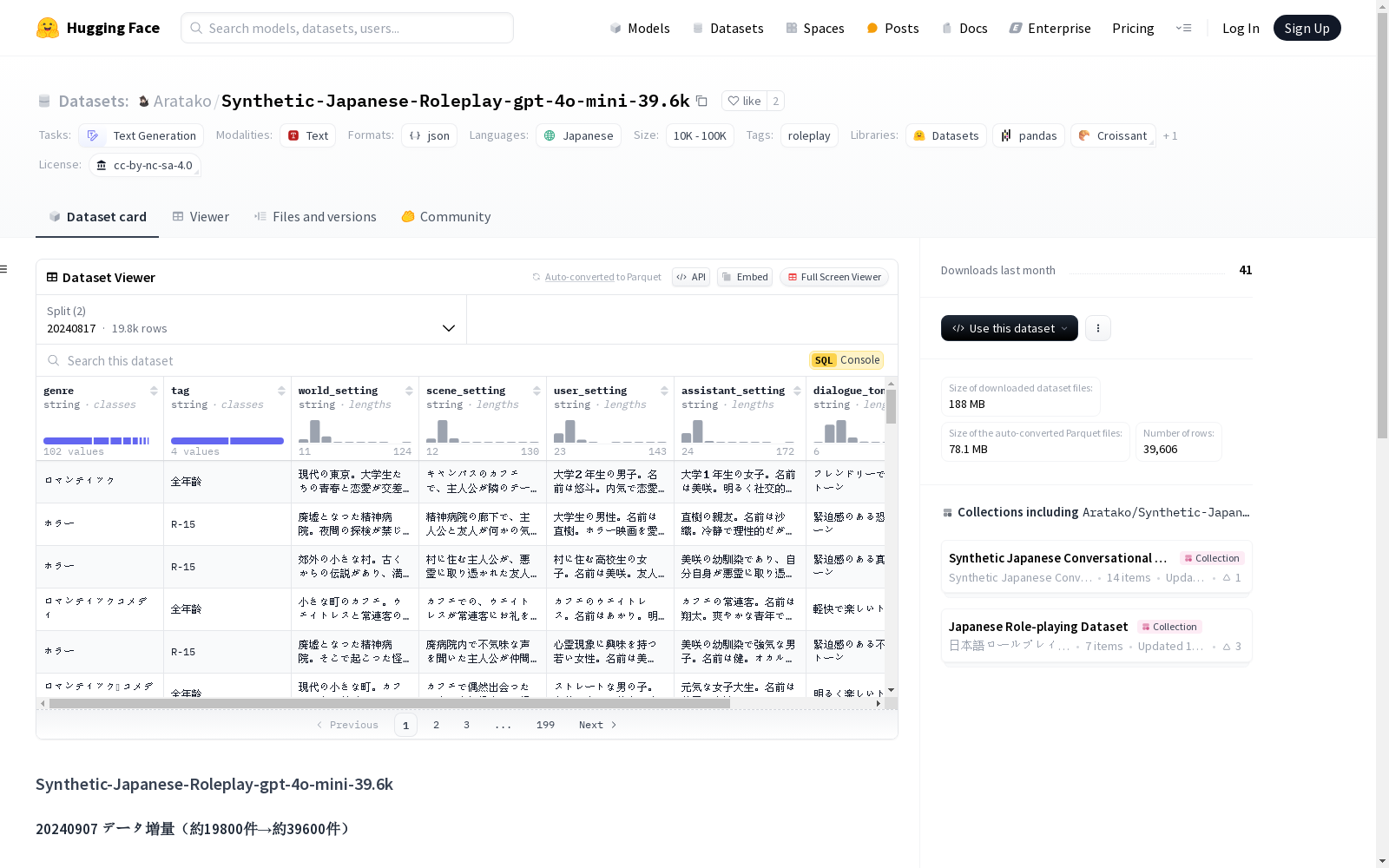Click the heart like button
Image resolution: width=1389 pixels, height=868 pixels.
745,101
